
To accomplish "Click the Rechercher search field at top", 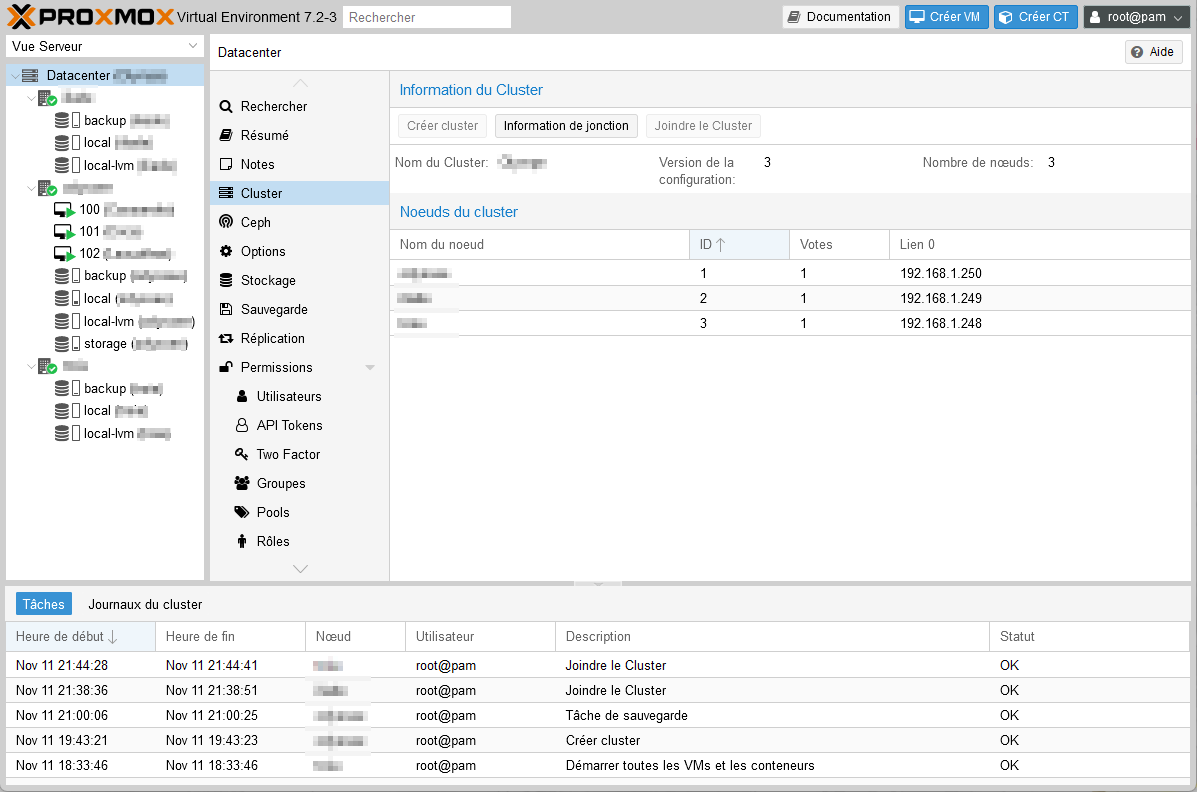I will point(426,17).
